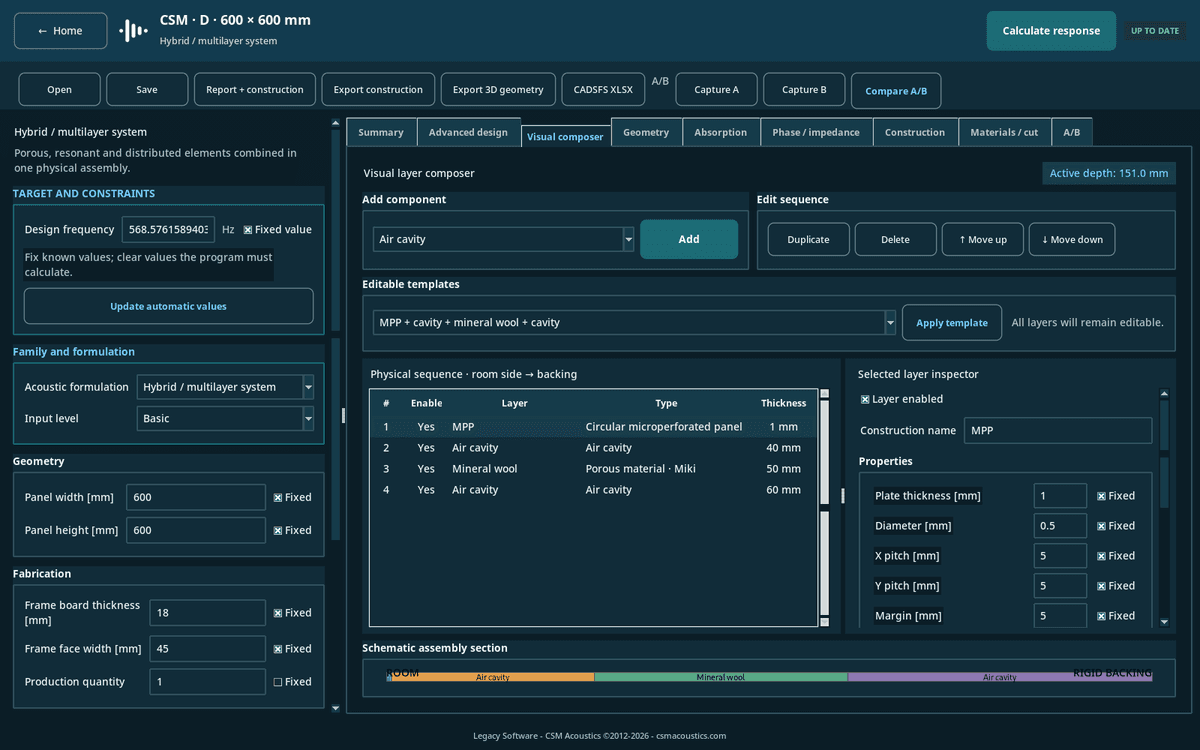Click the Construction name field
The height and width of the screenshot is (750, 1200).
point(1058,431)
